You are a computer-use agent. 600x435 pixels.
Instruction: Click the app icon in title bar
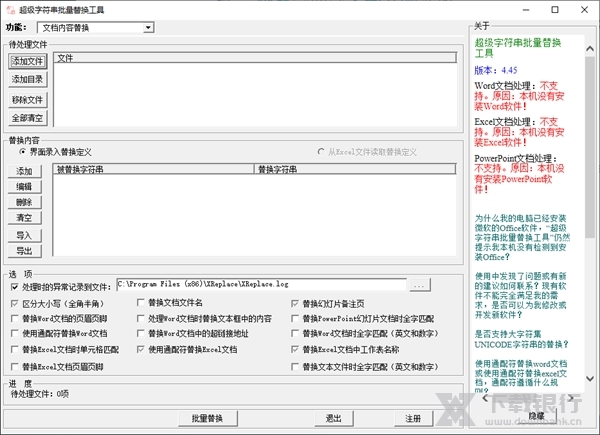11,10
